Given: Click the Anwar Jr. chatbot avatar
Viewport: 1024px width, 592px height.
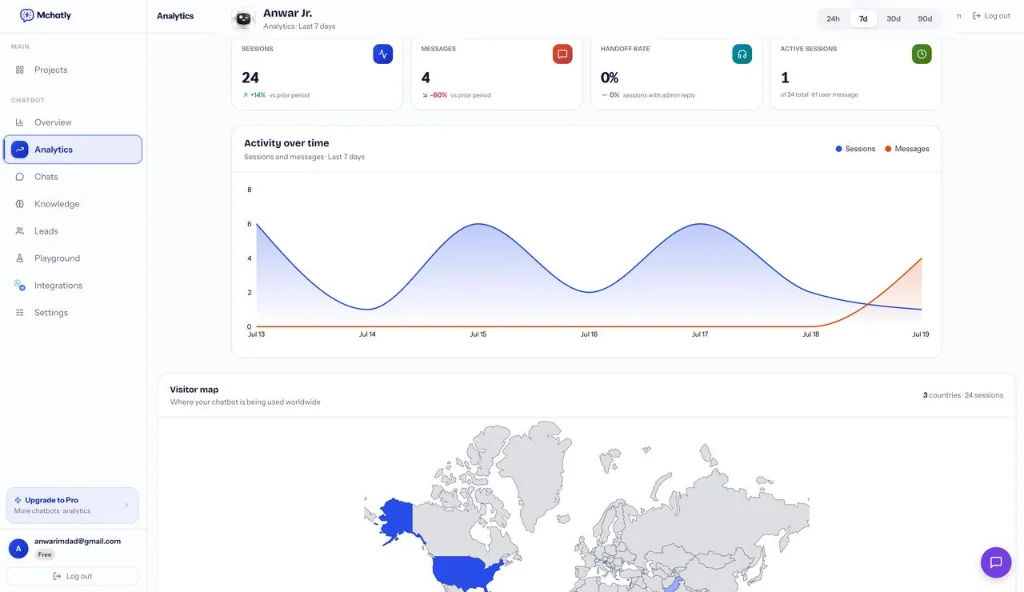Looking at the screenshot, I should click(244, 19).
